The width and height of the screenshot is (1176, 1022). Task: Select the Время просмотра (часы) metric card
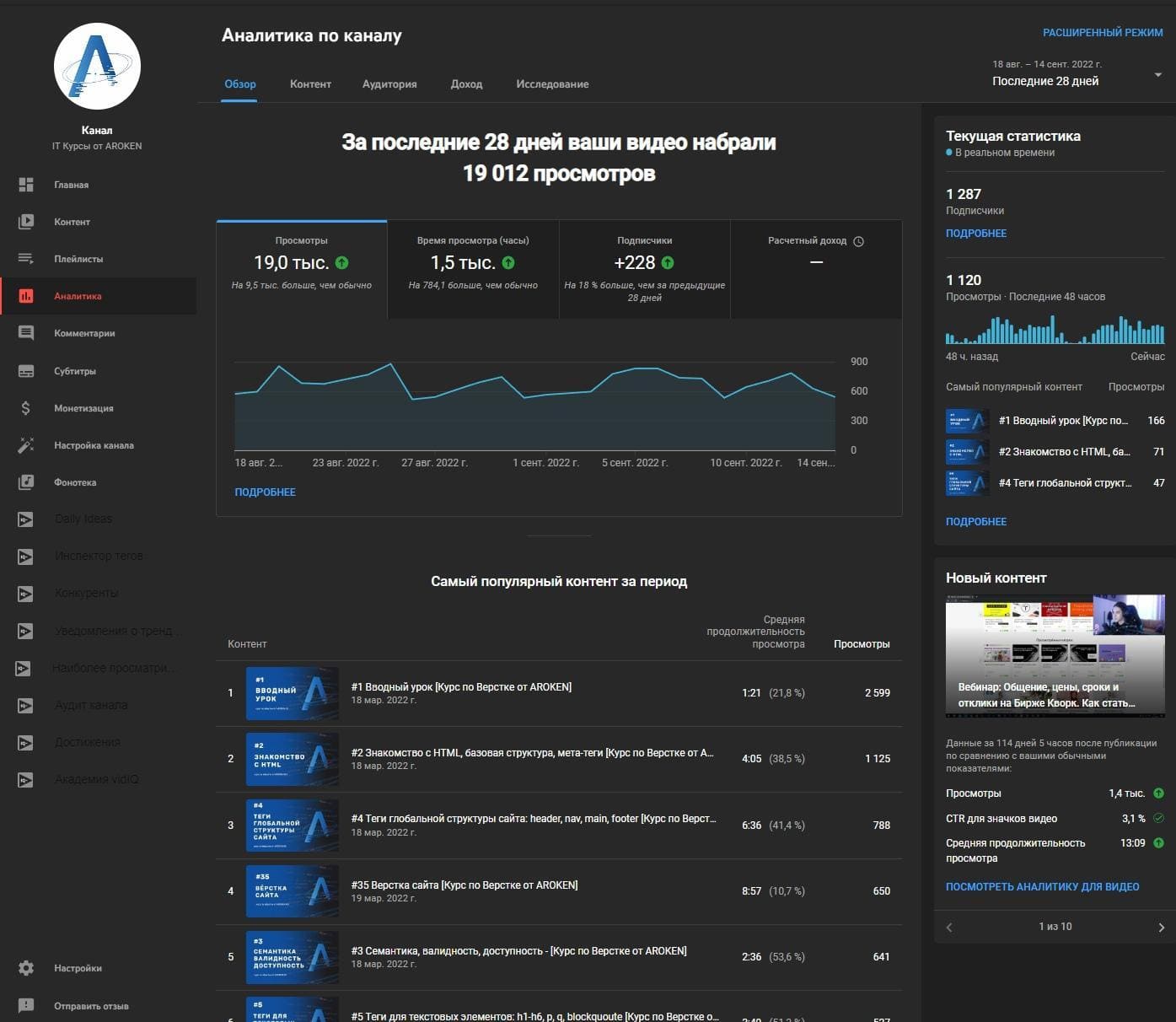click(473, 270)
